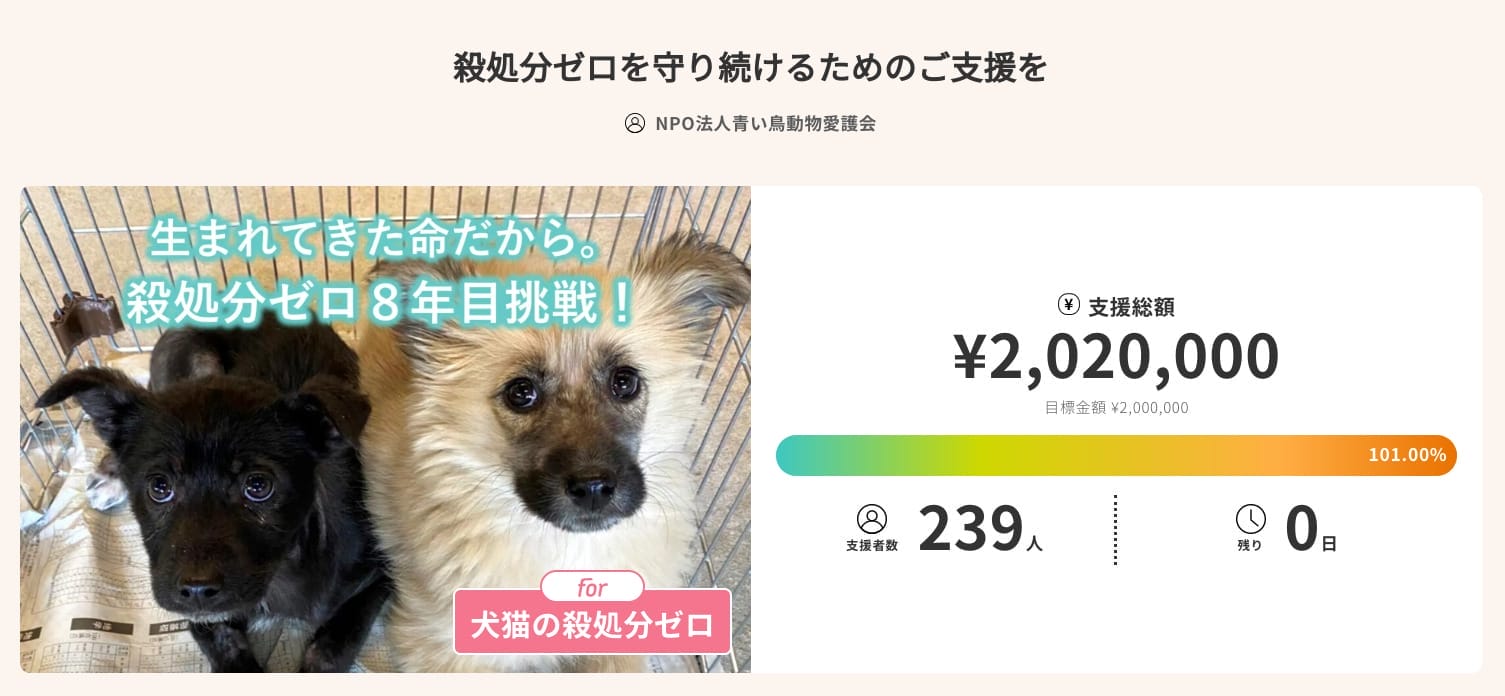
Task: Select the 犬猫の殺処分ゼロ category tag
Action: click(x=592, y=622)
